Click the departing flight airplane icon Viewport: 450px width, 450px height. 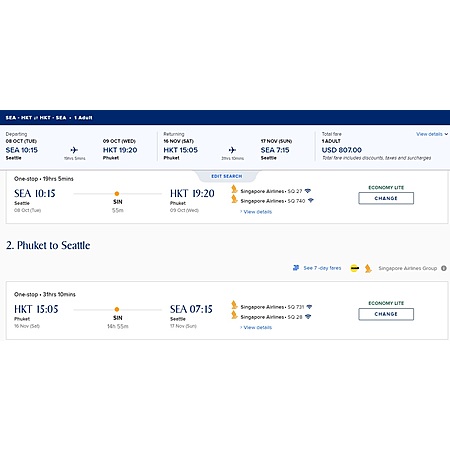(74, 150)
